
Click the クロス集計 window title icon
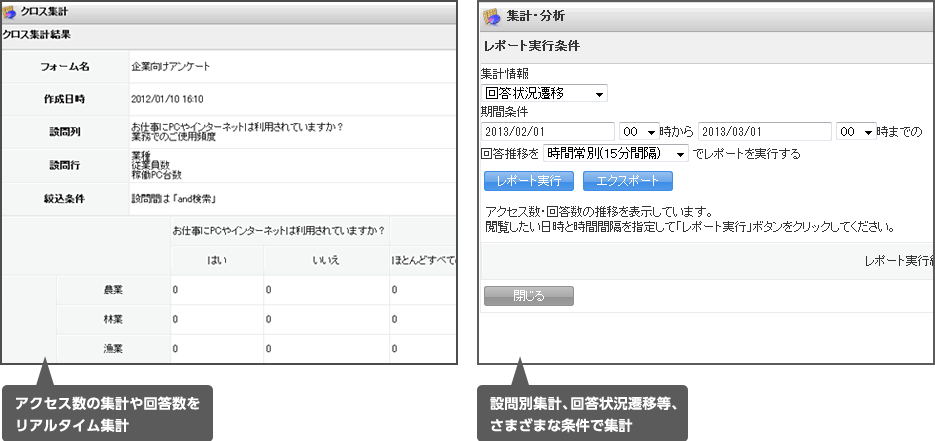(10, 12)
